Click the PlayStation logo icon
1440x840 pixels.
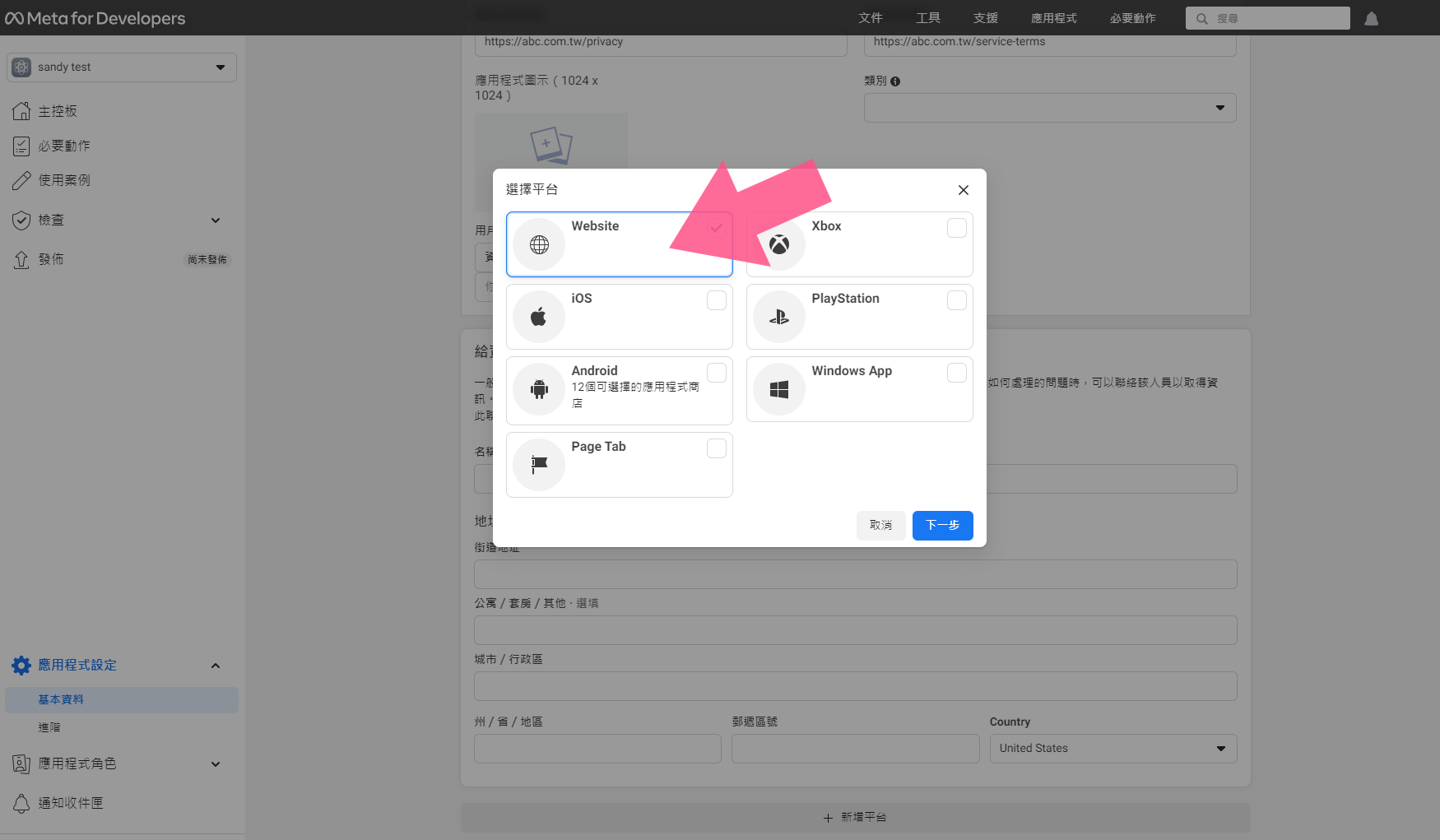pyautogui.click(x=779, y=317)
